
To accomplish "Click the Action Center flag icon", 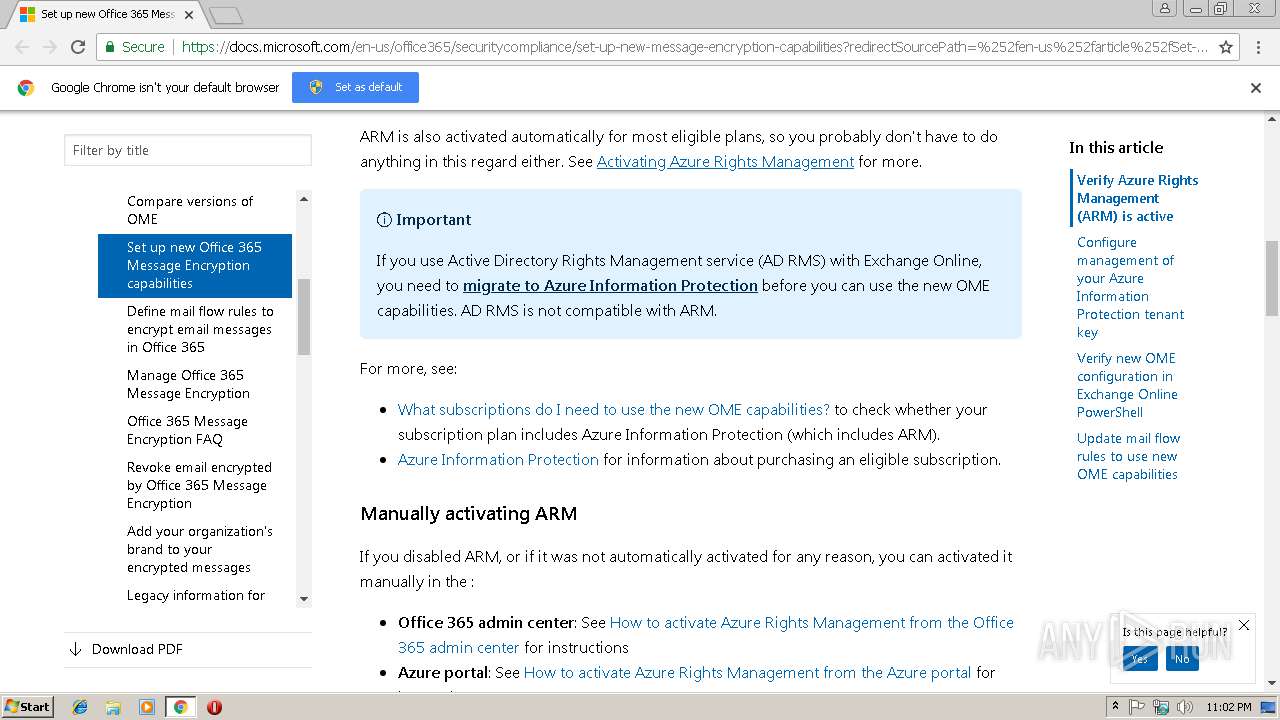I will [1137, 707].
